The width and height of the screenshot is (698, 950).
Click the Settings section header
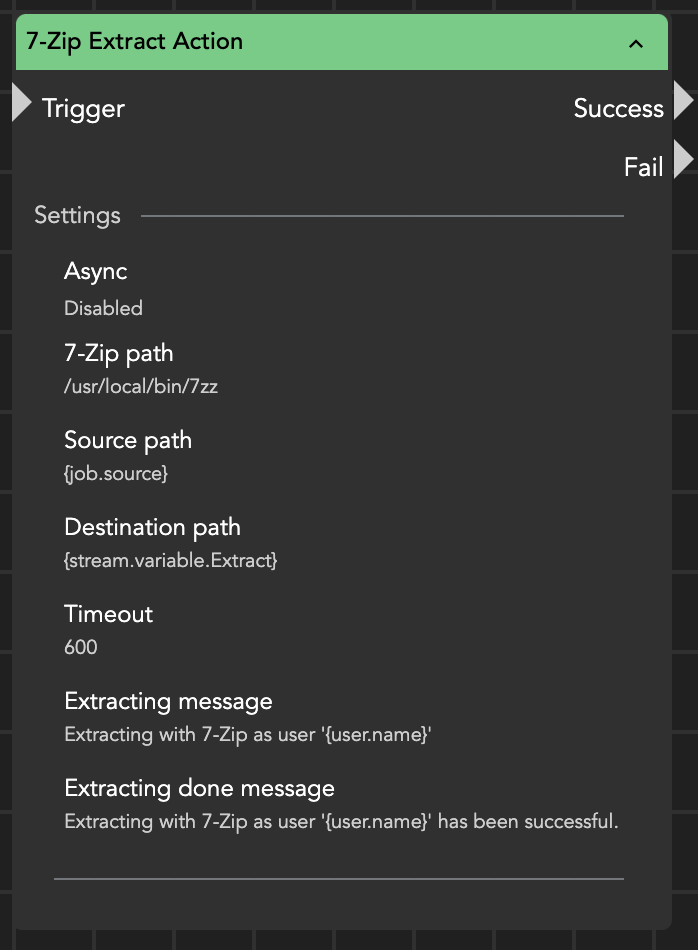point(77,215)
